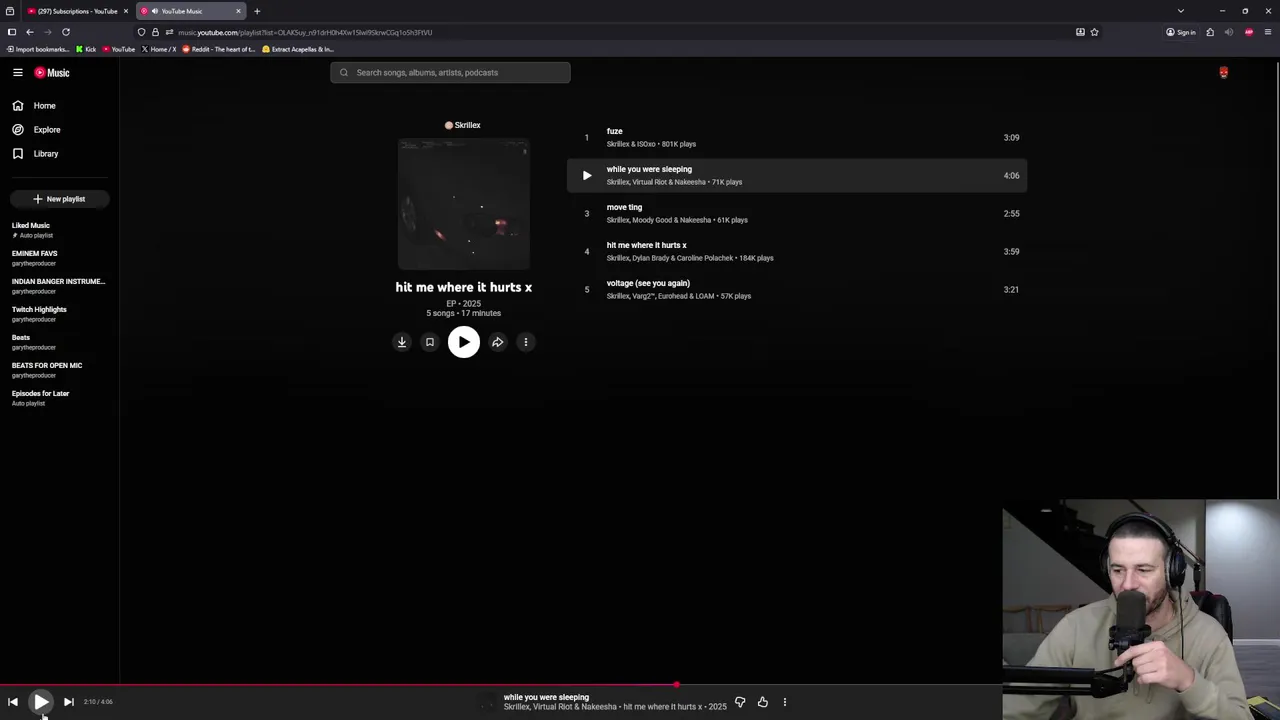Focus the search songs, albums, artists field
The image size is (1280, 720).
pyautogui.click(x=451, y=72)
